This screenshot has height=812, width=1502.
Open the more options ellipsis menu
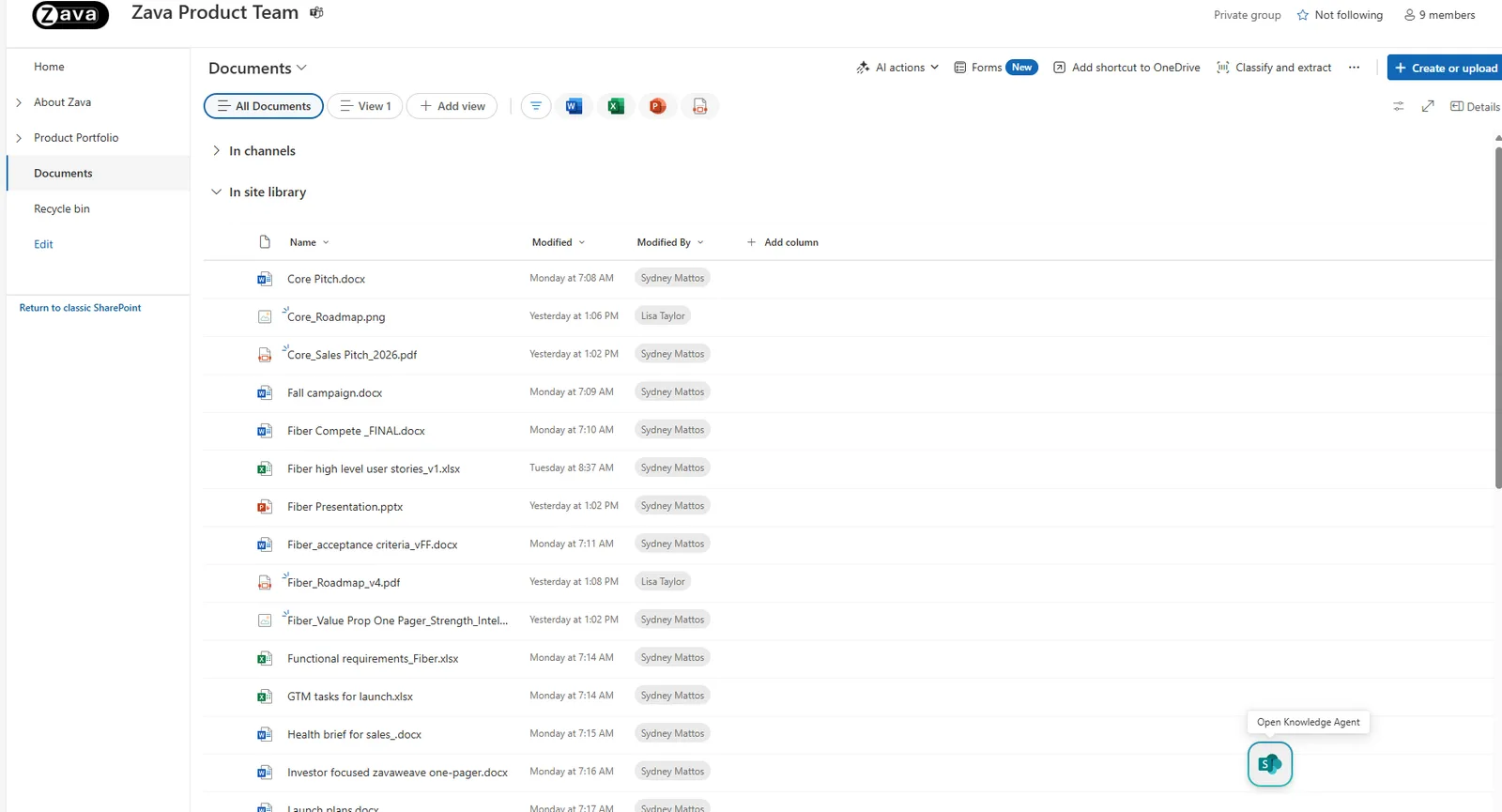1354,68
